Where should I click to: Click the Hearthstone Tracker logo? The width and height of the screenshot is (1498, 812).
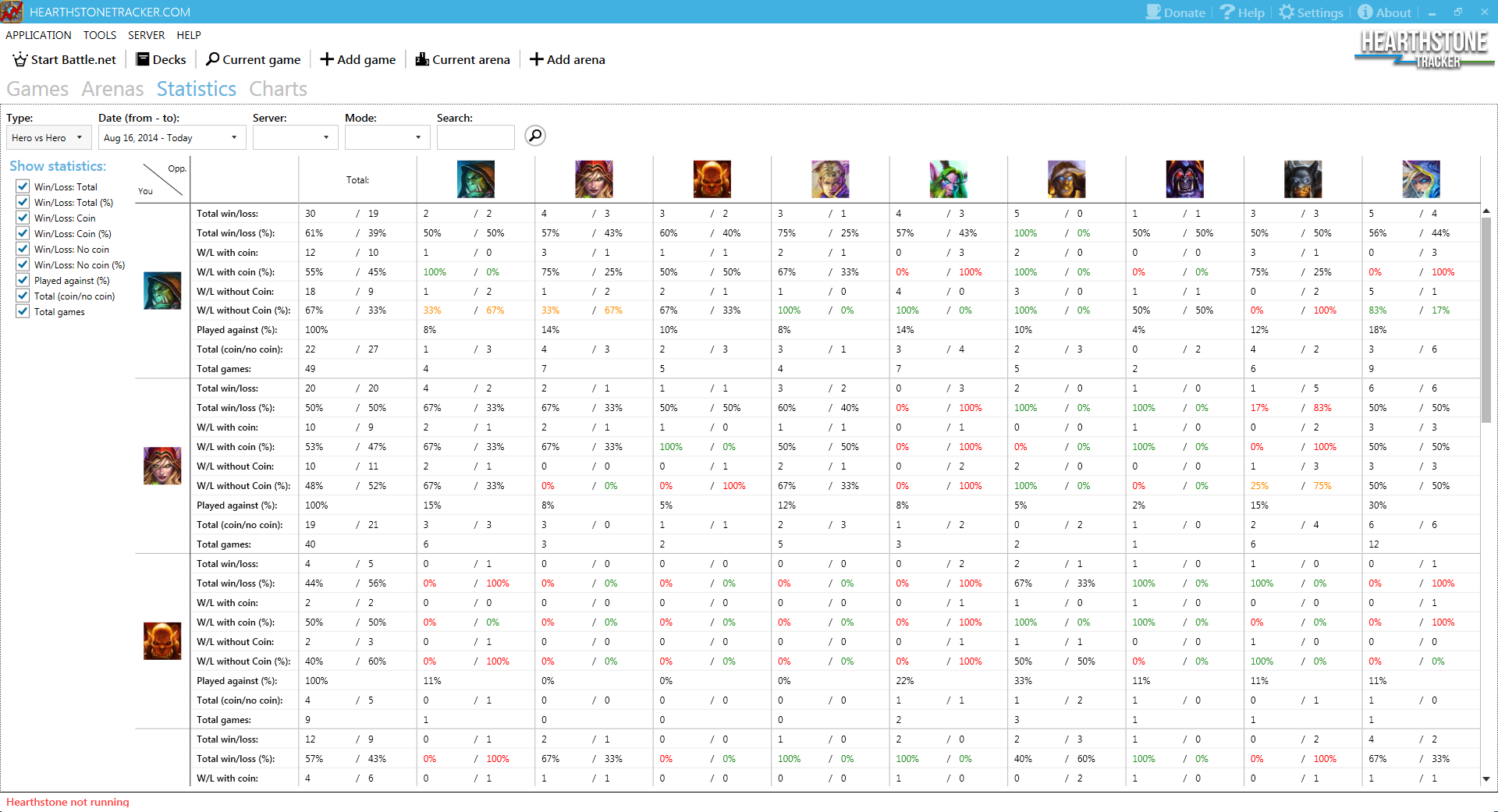click(x=1423, y=49)
